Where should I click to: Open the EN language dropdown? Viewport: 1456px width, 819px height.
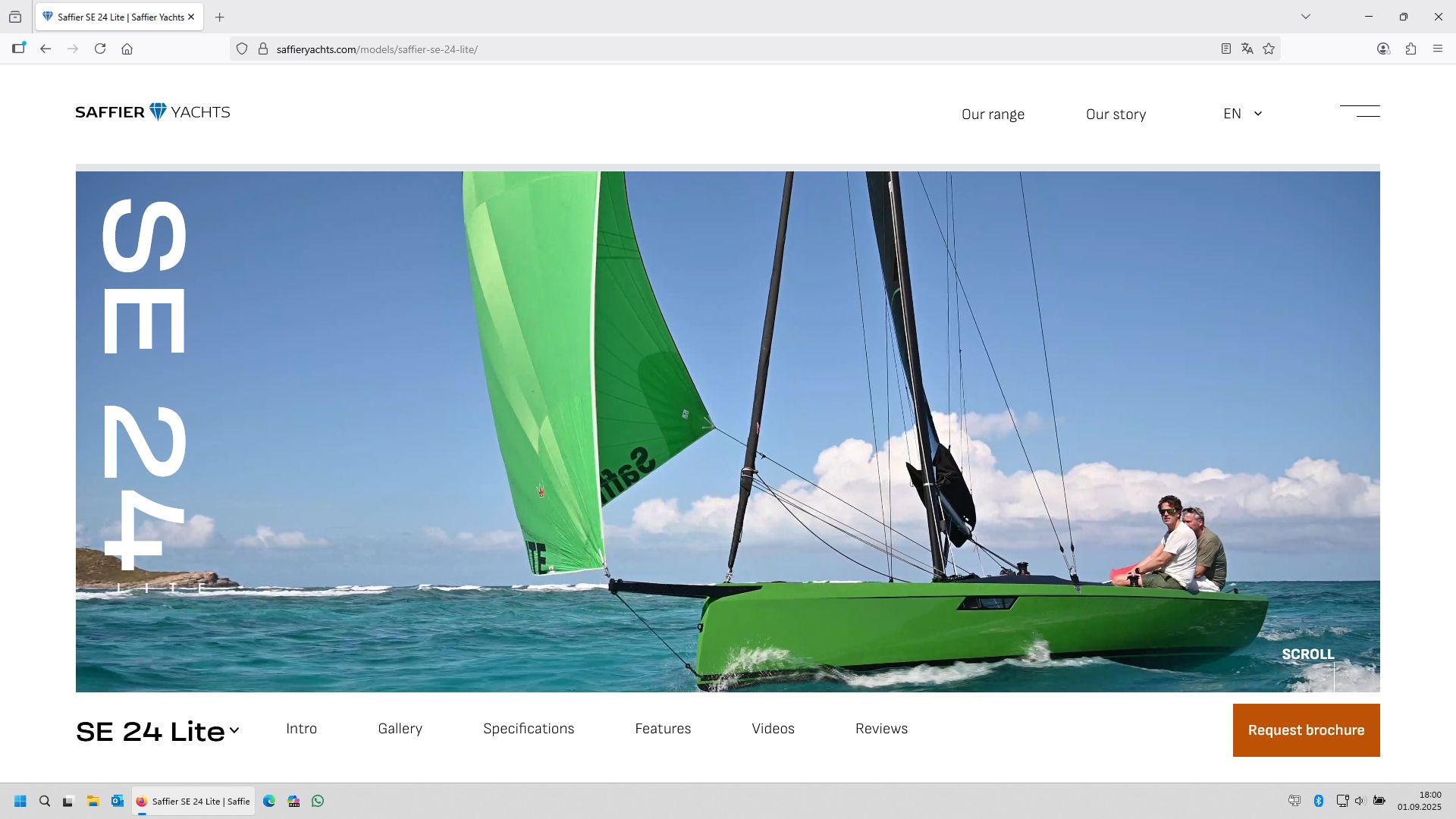(1242, 114)
